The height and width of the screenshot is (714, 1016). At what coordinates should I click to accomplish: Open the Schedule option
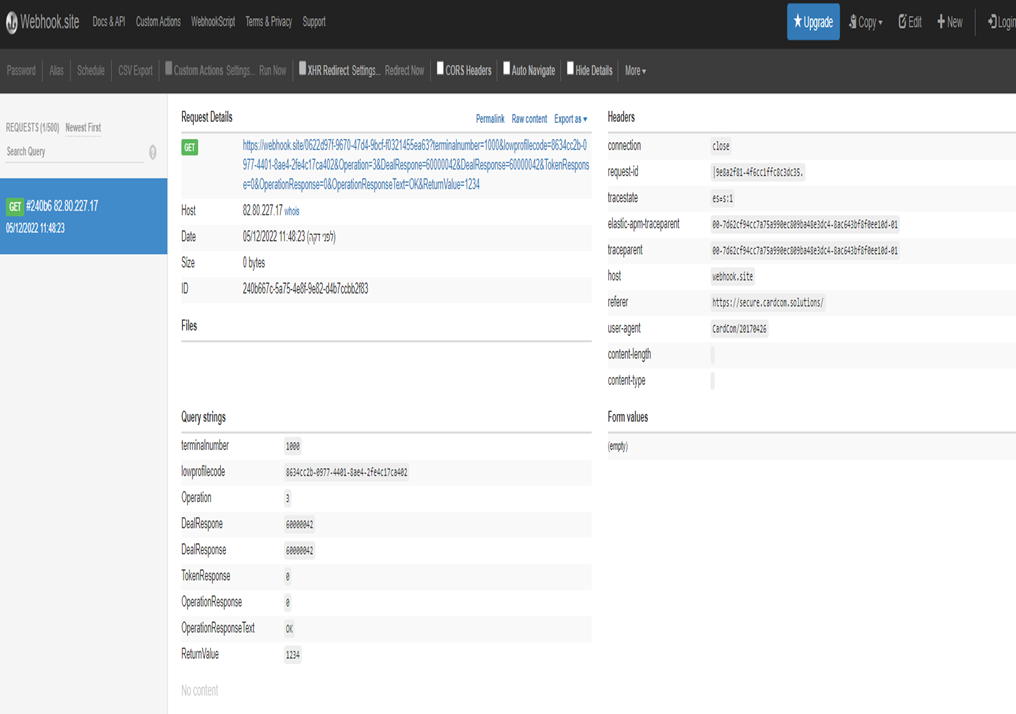[x=91, y=70]
